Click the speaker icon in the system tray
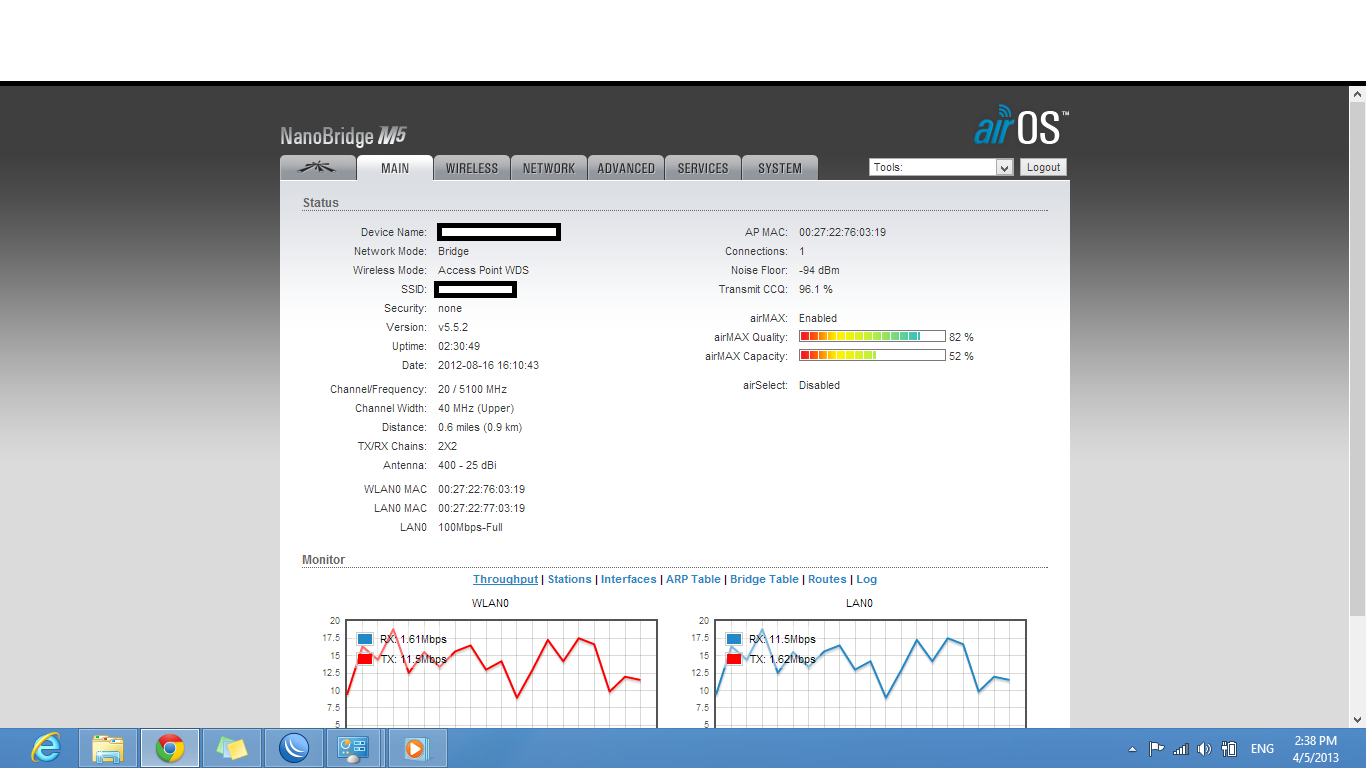Screen dimensions: 1366x768 (x=1204, y=747)
